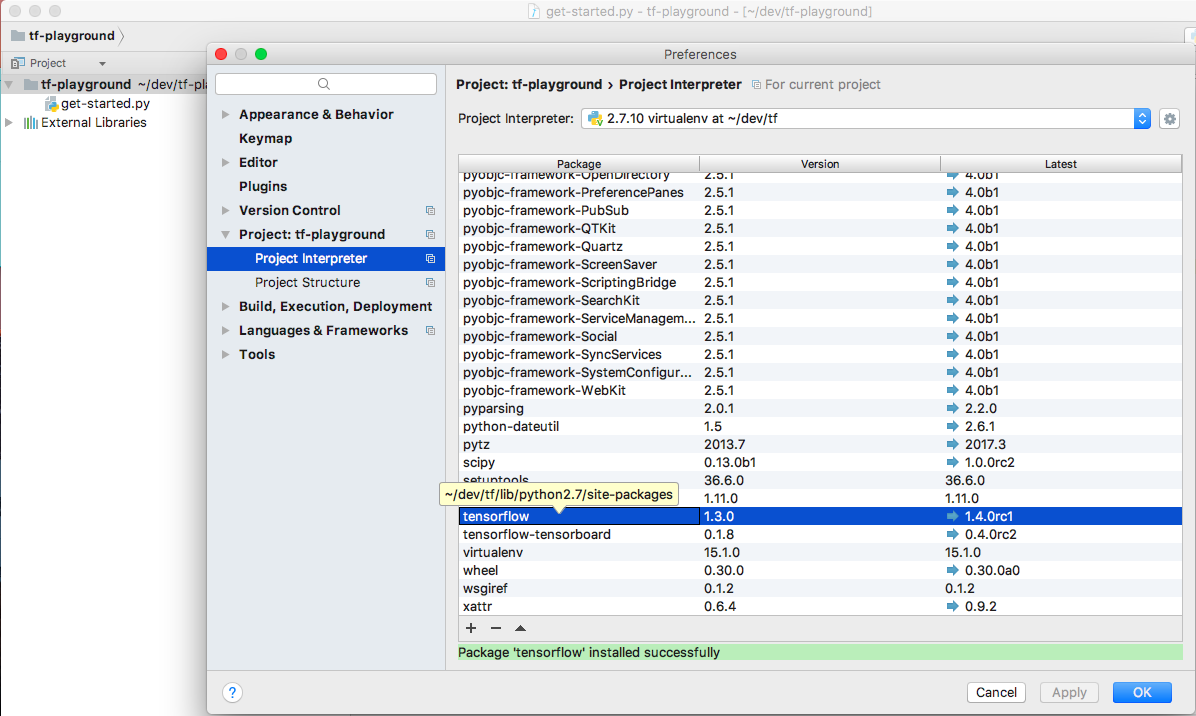Click the External Libraries icon
1196x716 pixels.
pos(31,123)
